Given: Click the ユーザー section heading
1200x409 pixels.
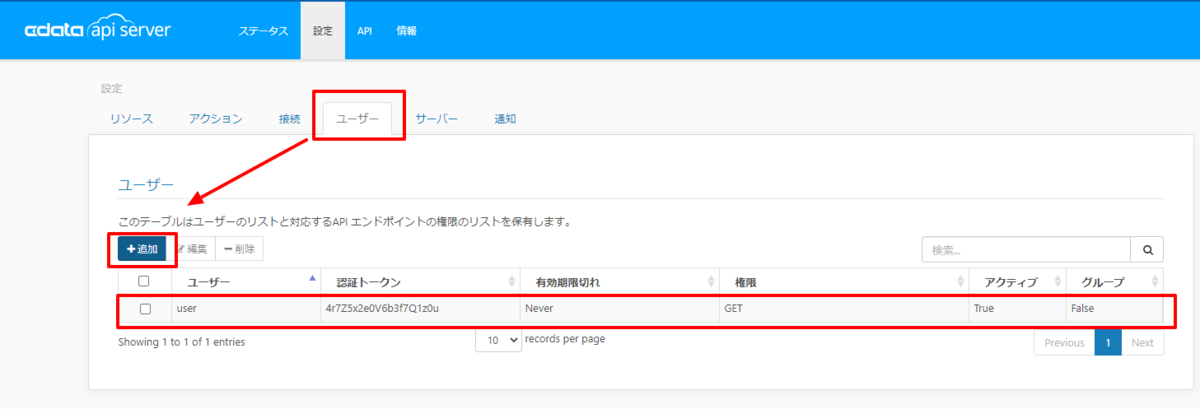Looking at the screenshot, I should (x=146, y=185).
